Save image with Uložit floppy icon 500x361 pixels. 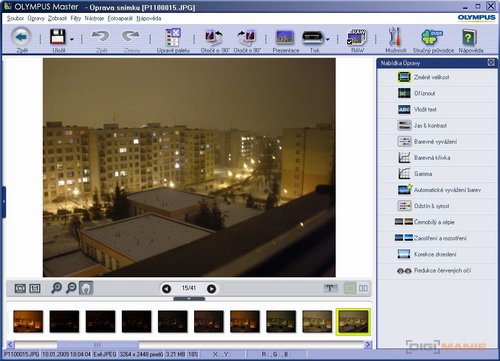point(58,37)
